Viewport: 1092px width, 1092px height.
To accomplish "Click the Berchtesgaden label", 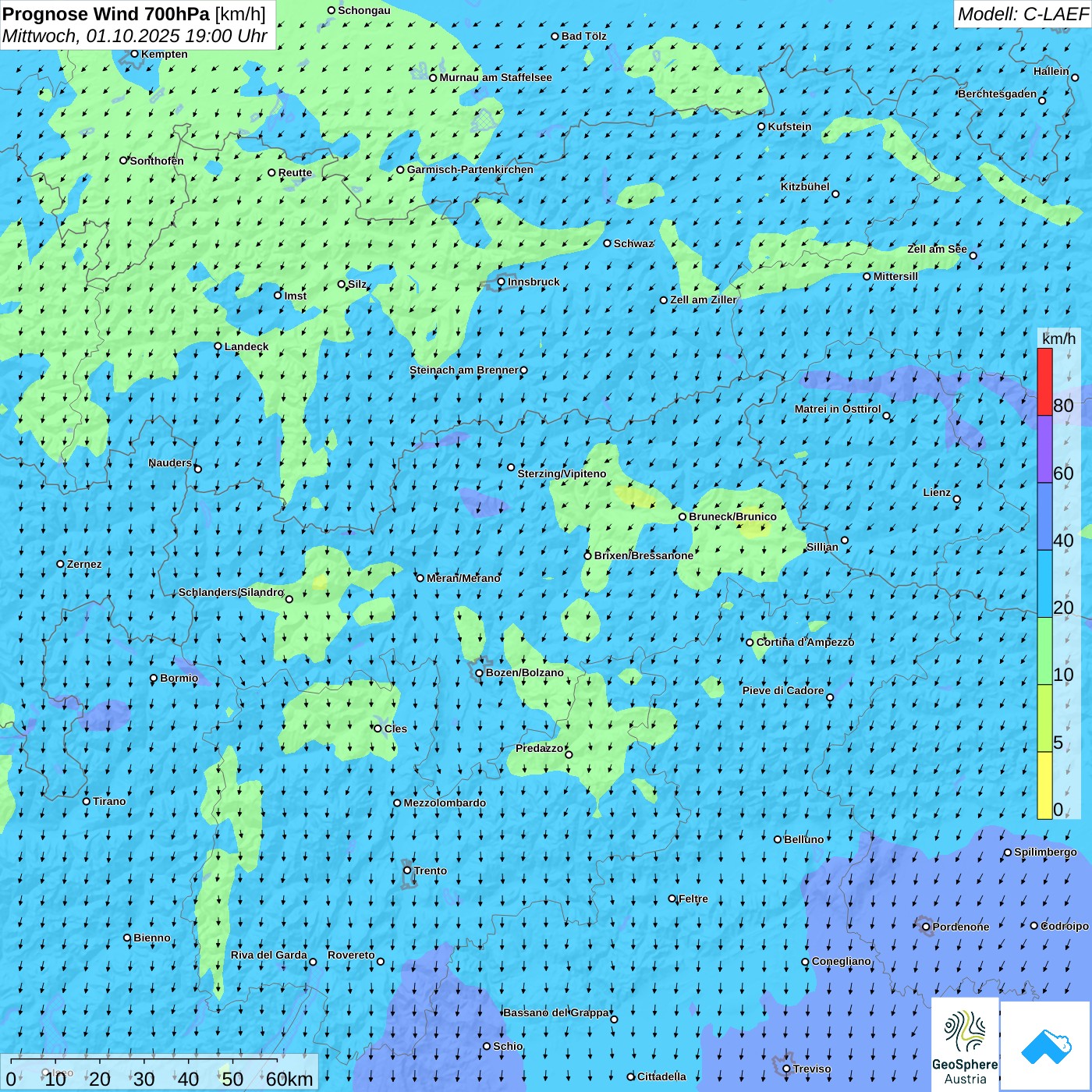I will 998,94.
